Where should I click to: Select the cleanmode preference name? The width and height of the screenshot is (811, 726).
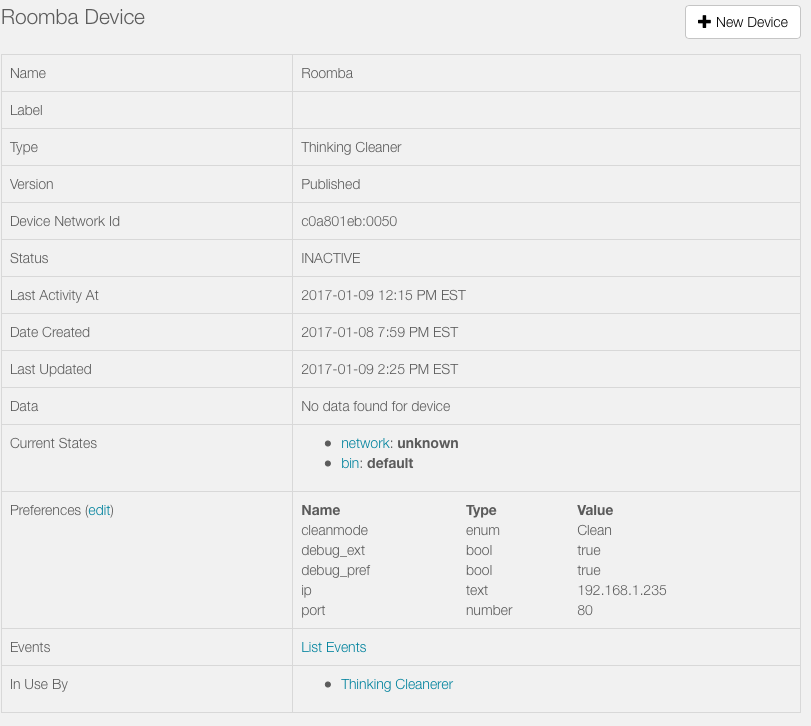coord(335,531)
